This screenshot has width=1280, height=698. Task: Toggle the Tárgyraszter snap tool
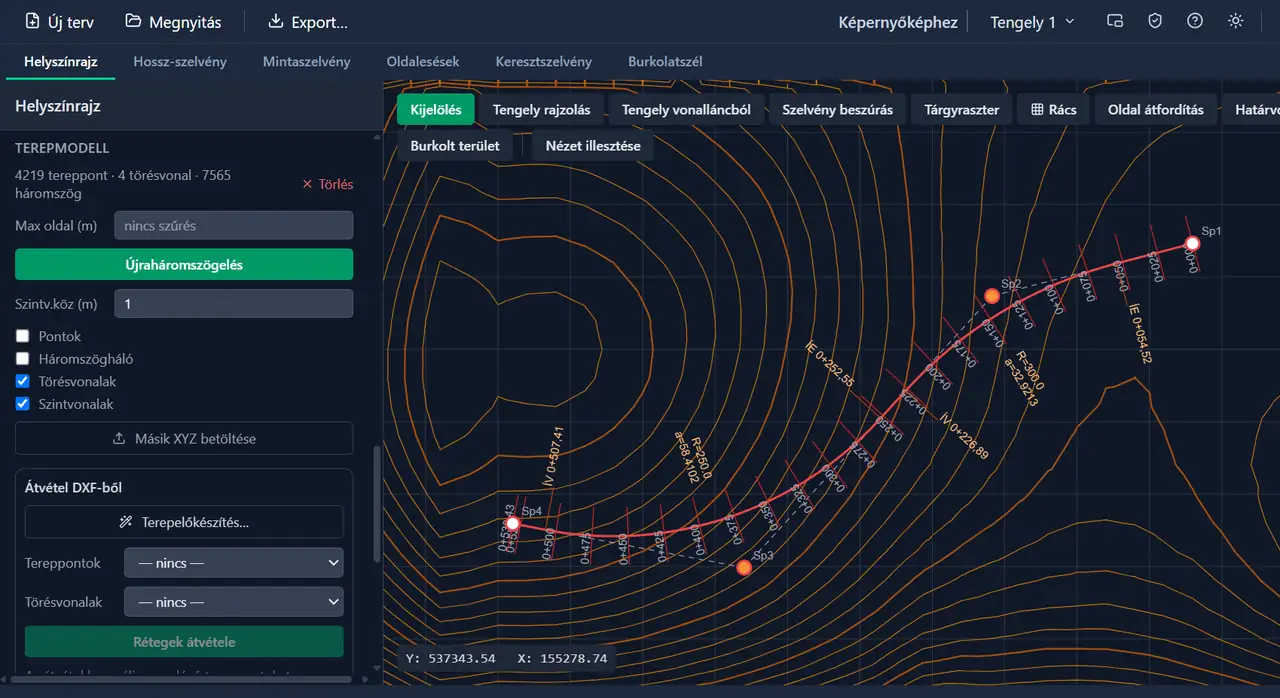(x=962, y=110)
